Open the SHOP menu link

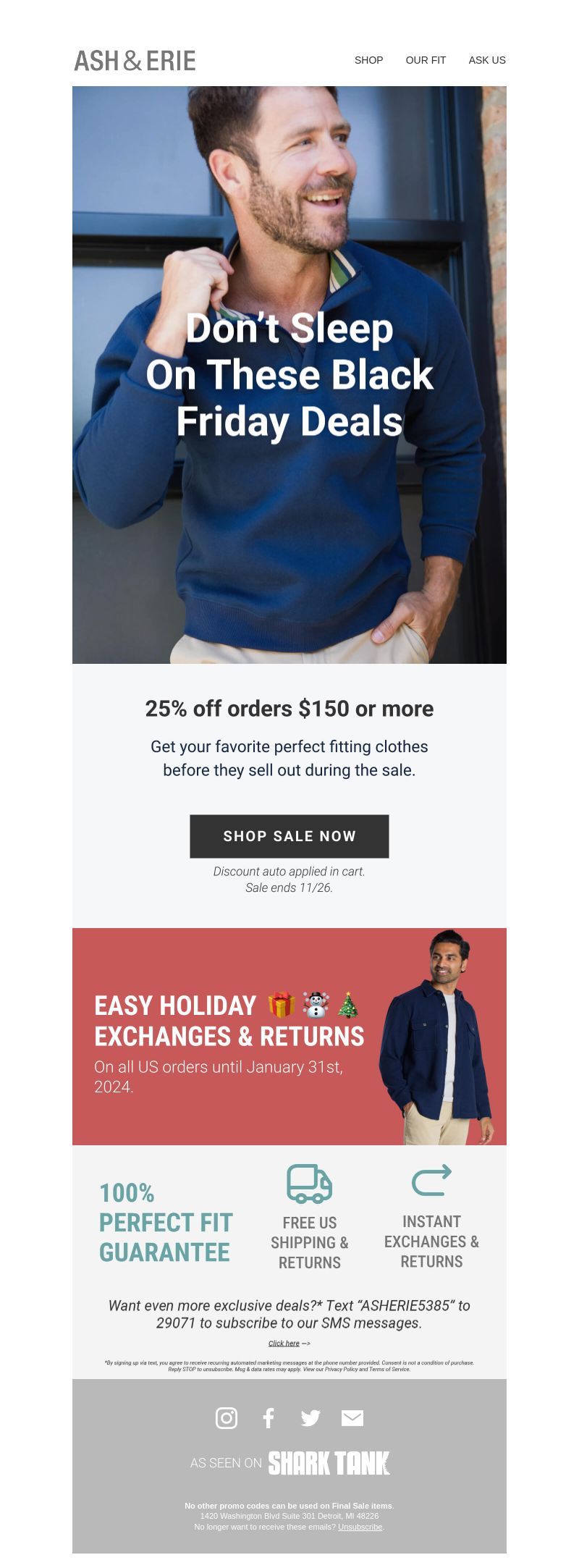coord(369,60)
